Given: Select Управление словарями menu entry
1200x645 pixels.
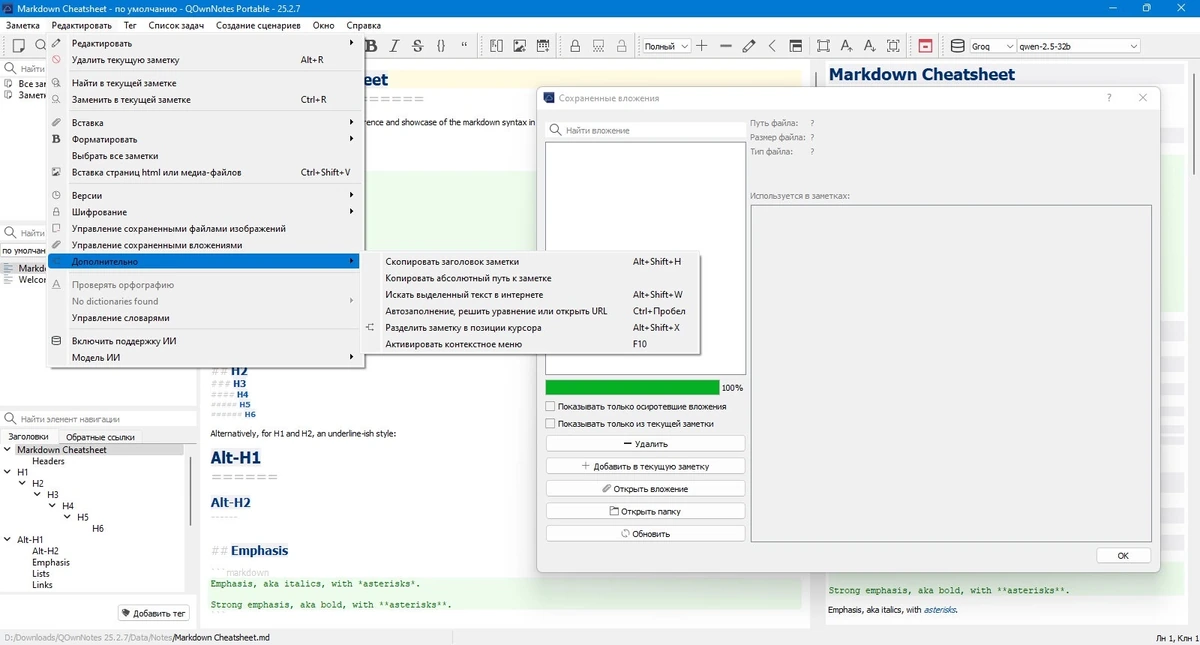Looking at the screenshot, I should tap(205, 318).
